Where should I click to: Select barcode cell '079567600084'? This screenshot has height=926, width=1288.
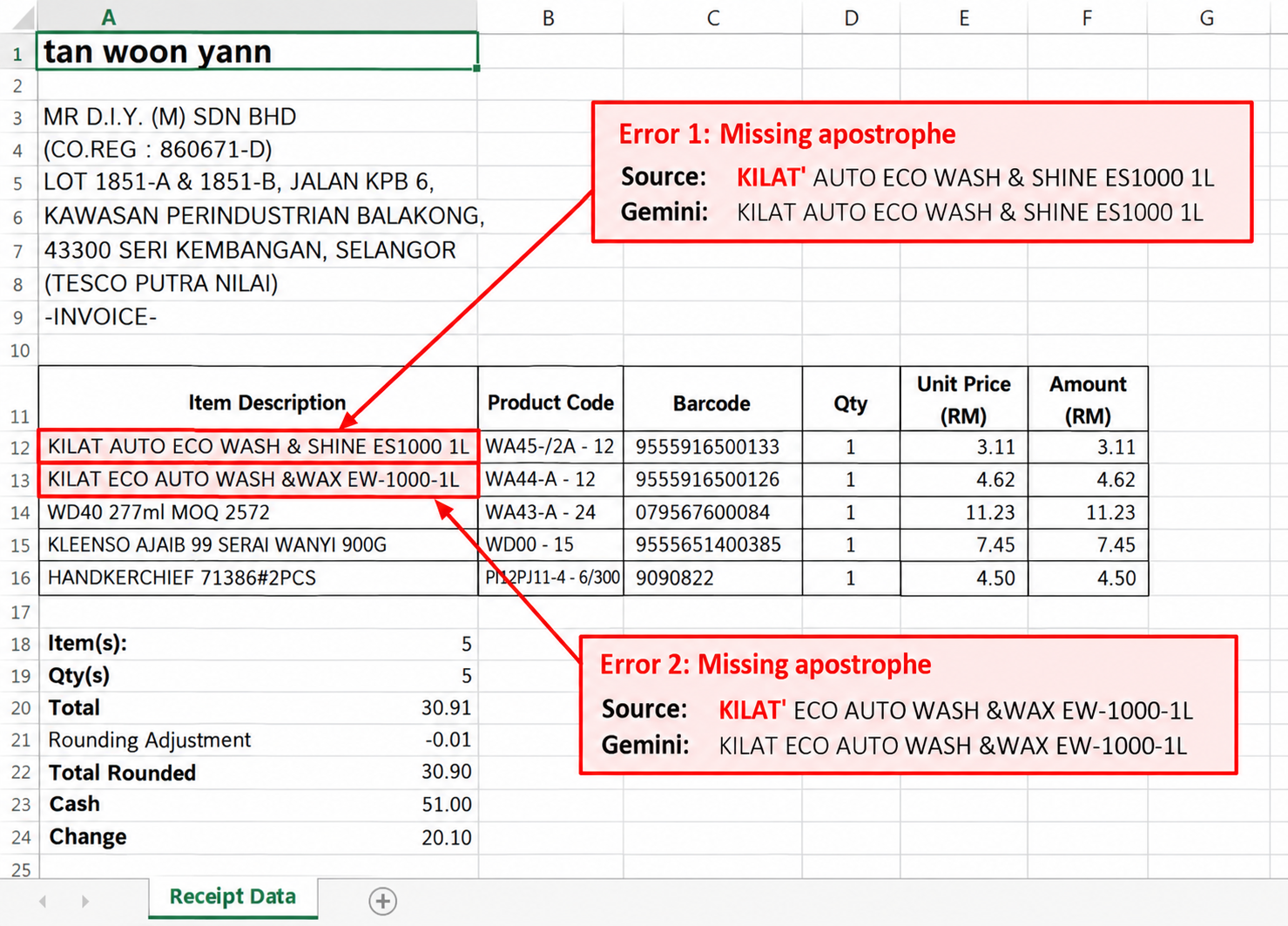coord(712,513)
